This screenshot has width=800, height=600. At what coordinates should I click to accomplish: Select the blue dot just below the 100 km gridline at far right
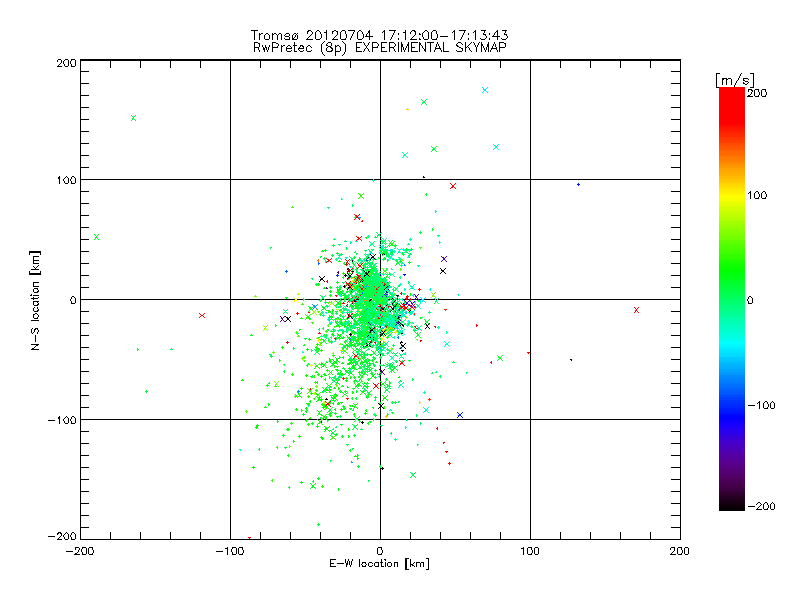(578, 185)
